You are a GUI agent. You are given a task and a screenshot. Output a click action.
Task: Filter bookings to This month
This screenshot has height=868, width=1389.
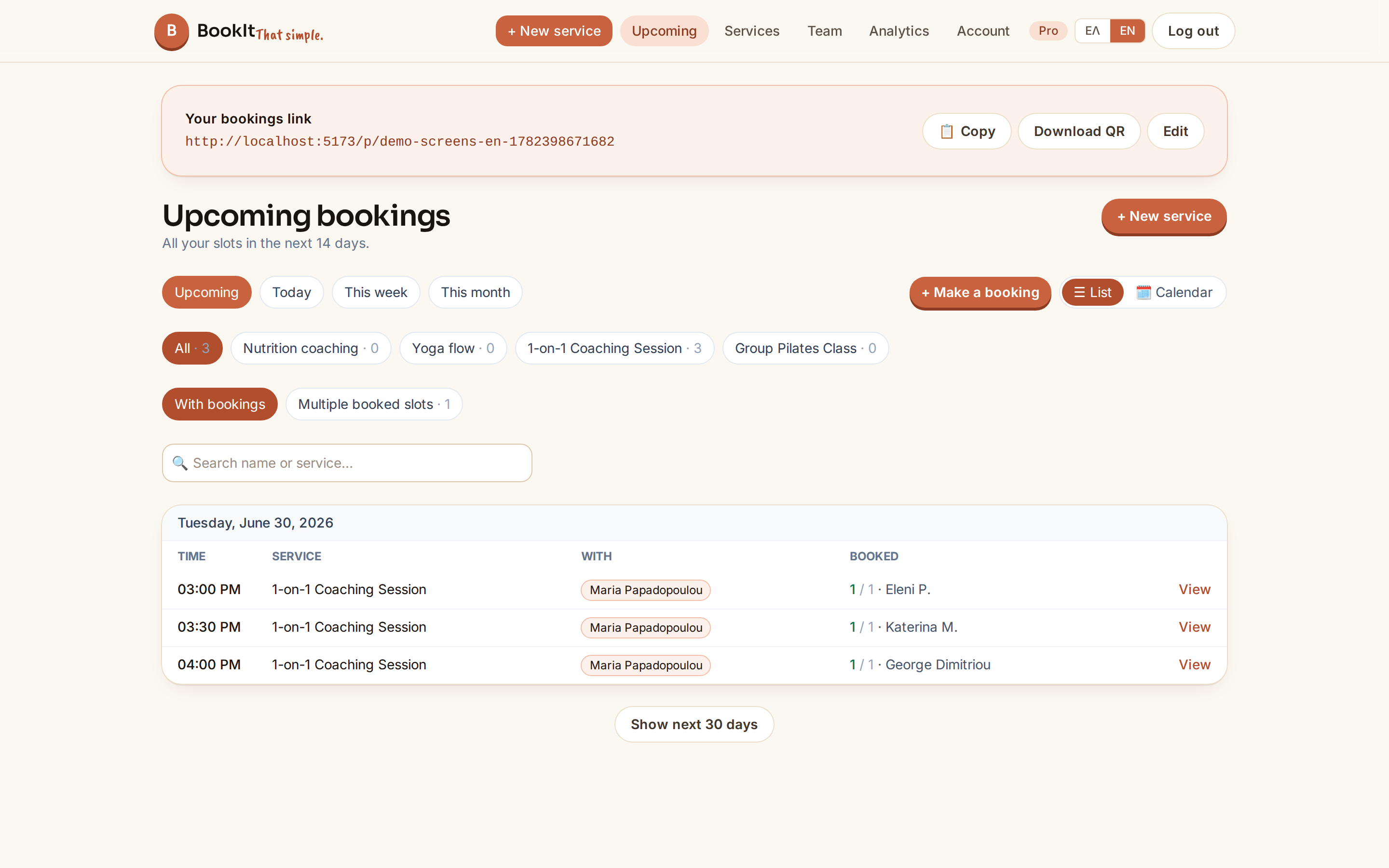tap(475, 292)
